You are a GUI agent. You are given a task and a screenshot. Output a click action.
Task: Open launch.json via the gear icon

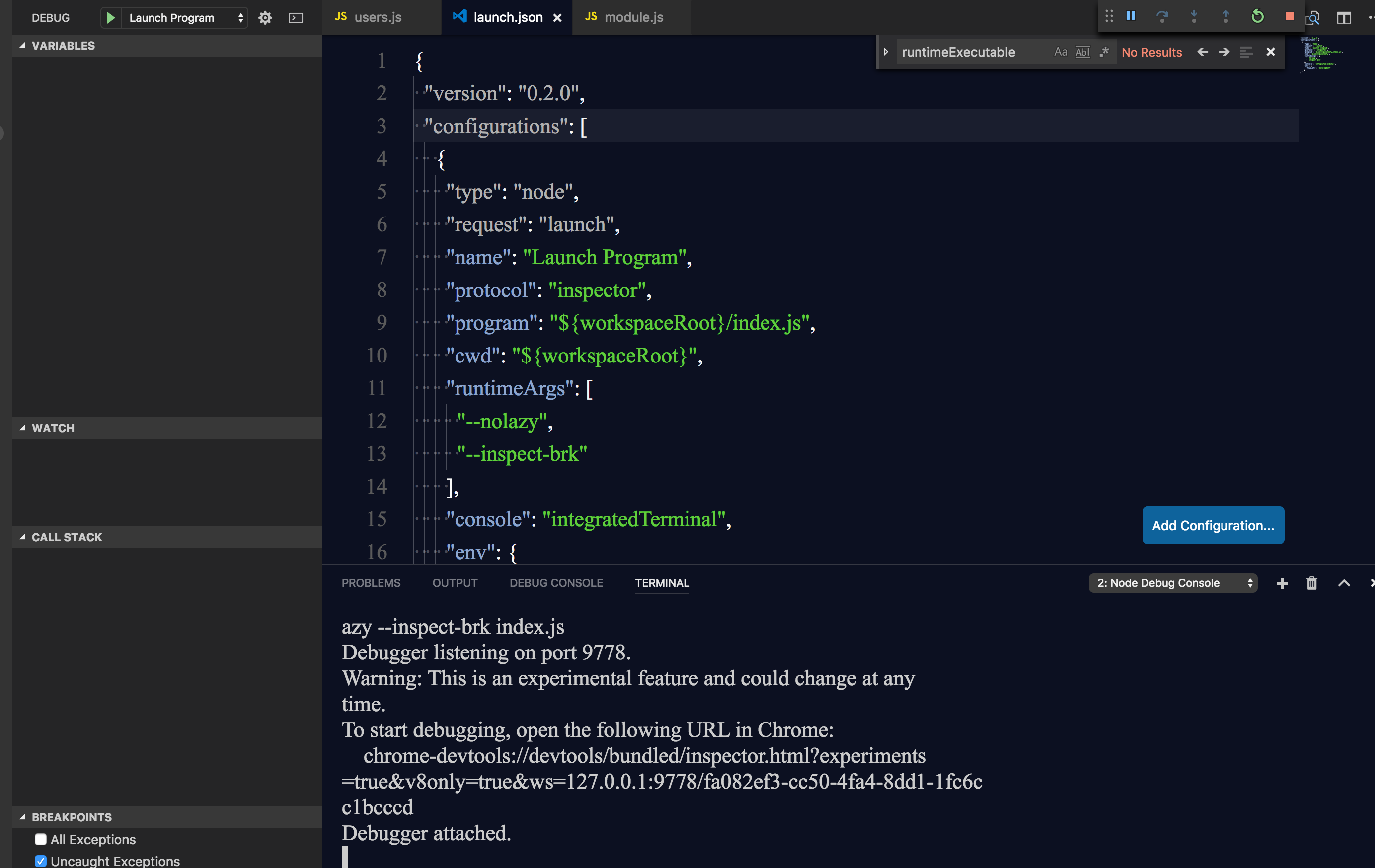[265, 18]
